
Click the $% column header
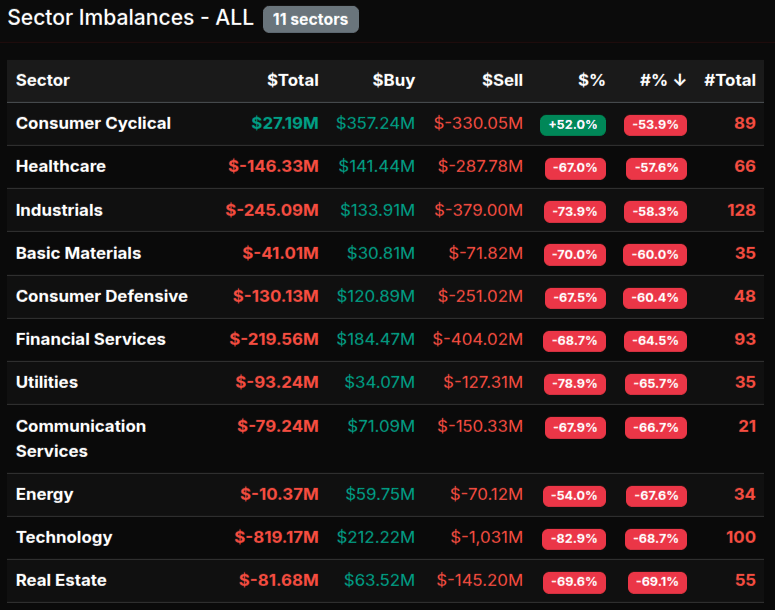click(591, 80)
